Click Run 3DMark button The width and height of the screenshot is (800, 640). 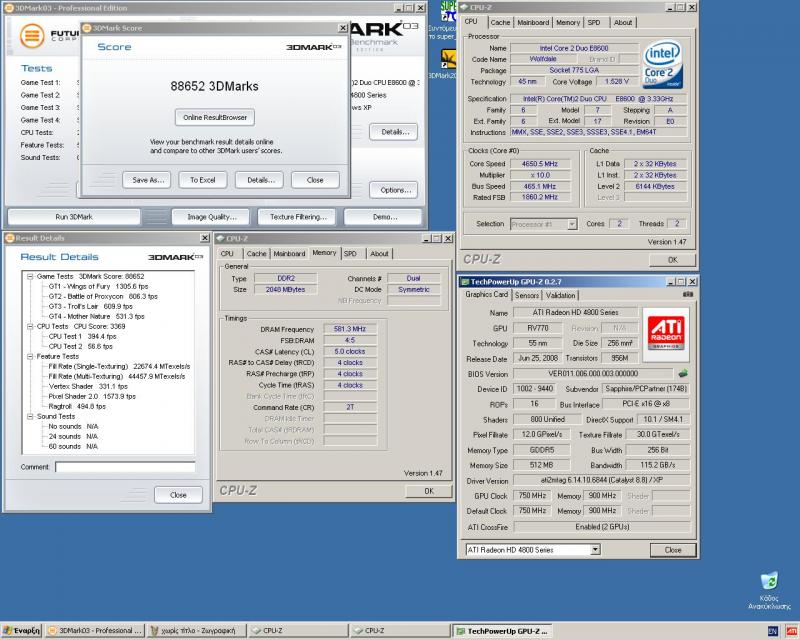point(74,217)
